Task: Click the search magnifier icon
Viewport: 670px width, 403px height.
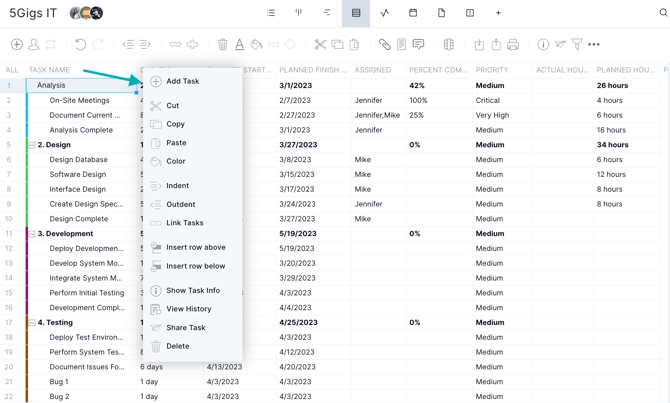Action: coord(663,13)
